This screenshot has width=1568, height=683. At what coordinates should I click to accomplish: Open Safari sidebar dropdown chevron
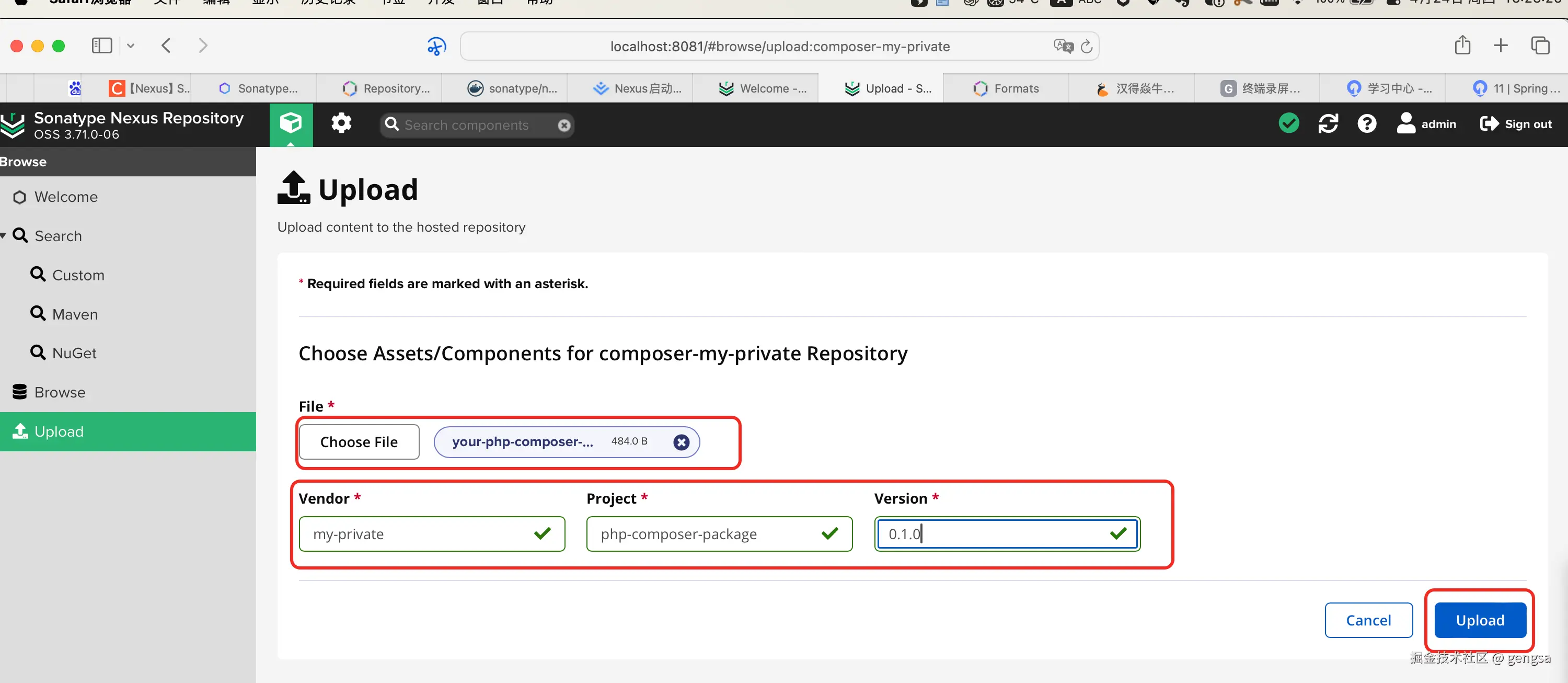(130, 45)
